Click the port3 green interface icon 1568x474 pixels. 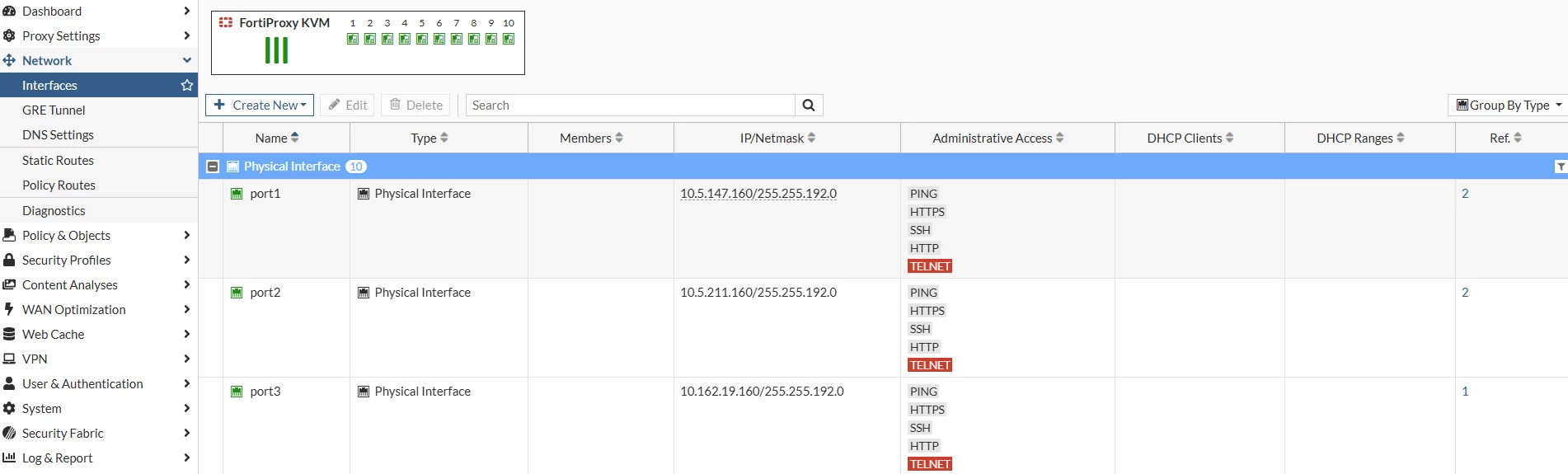(237, 392)
